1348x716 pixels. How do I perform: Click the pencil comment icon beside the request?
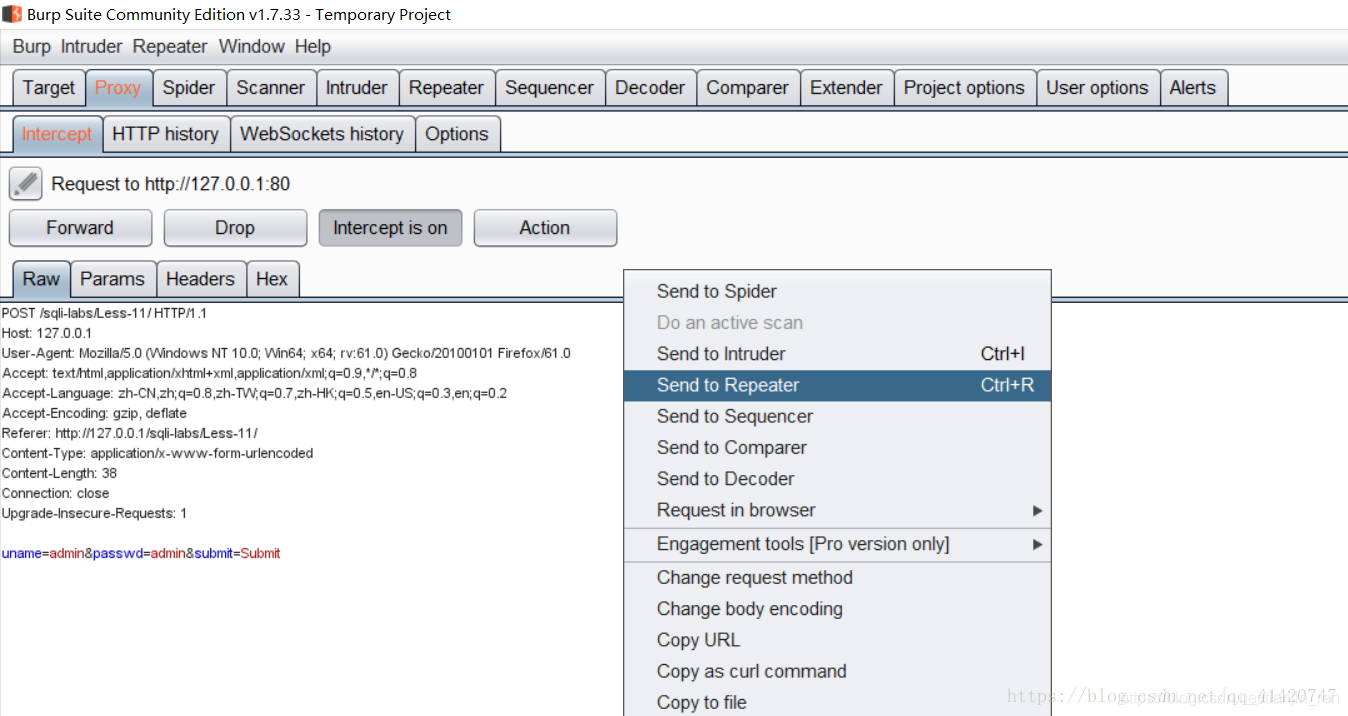[x=26, y=184]
